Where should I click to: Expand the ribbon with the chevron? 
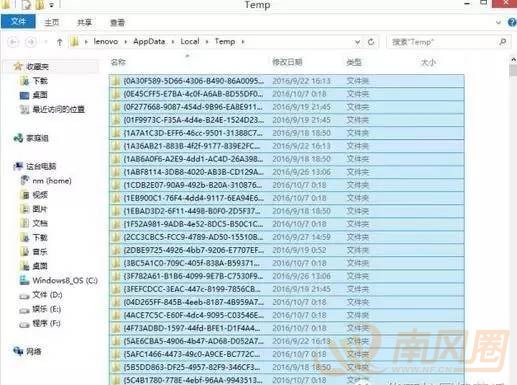pos(498,22)
